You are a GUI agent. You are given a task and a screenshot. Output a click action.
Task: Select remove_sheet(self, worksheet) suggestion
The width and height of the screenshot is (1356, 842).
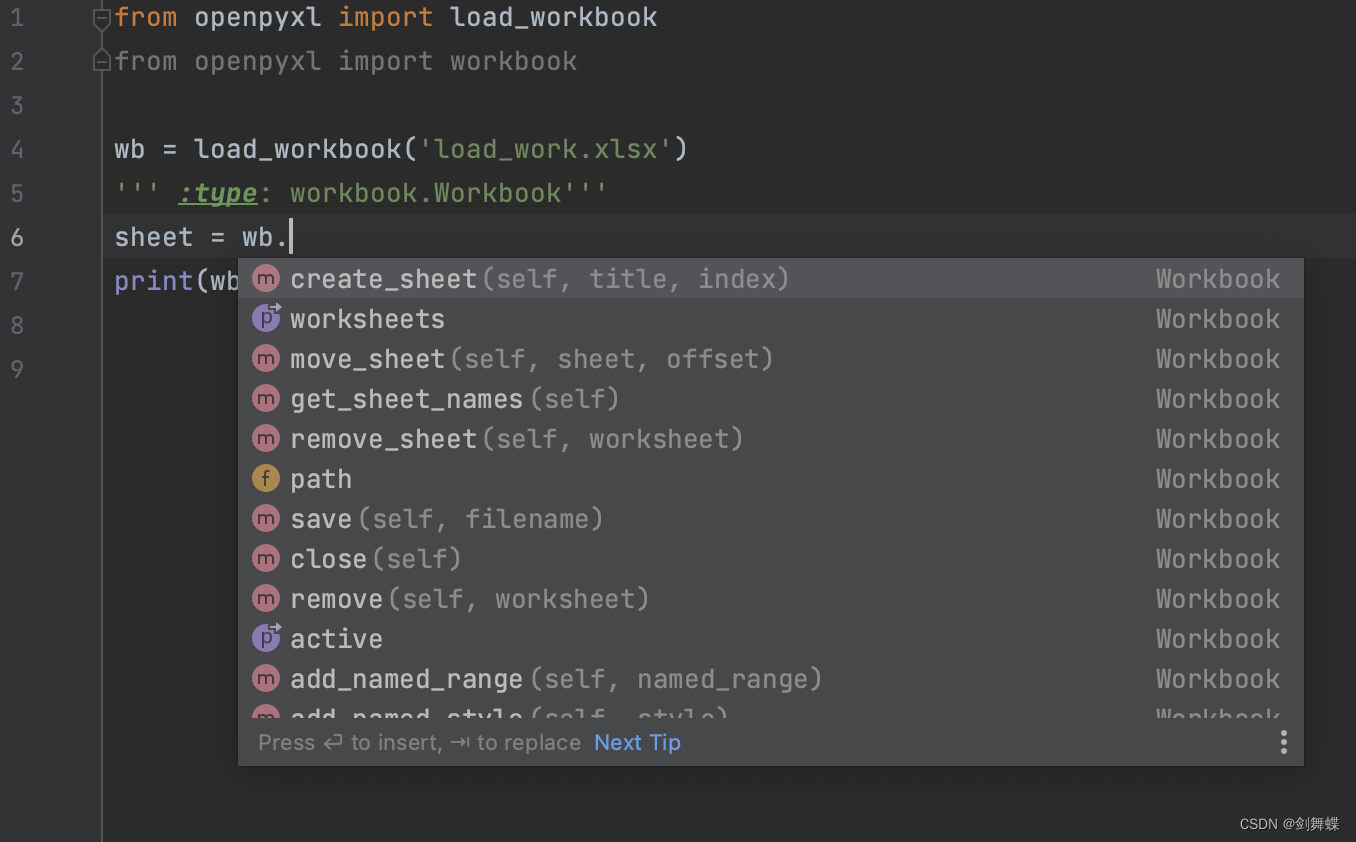[770, 438]
